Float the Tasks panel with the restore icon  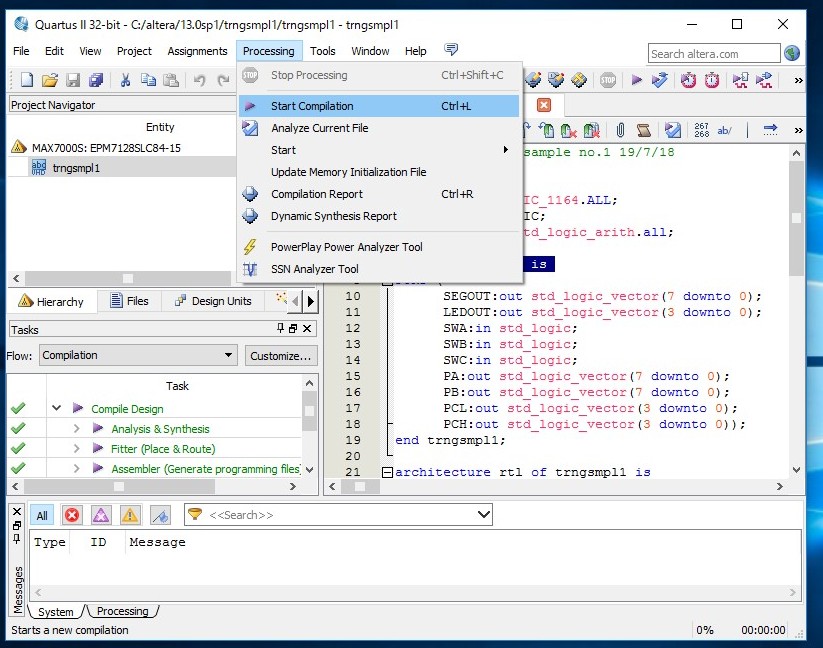point(293,328)
